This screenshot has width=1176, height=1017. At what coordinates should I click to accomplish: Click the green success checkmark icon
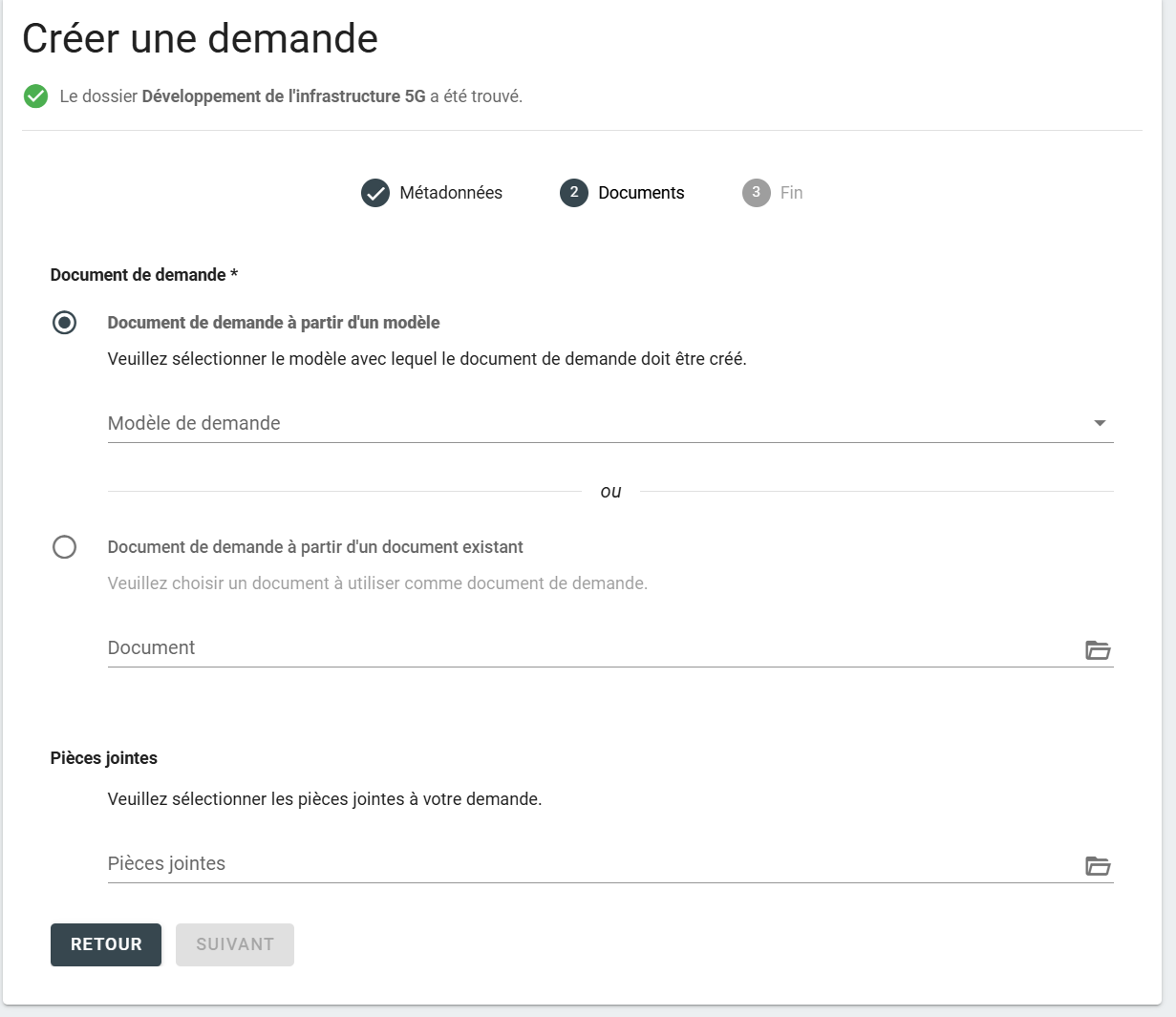35,96
